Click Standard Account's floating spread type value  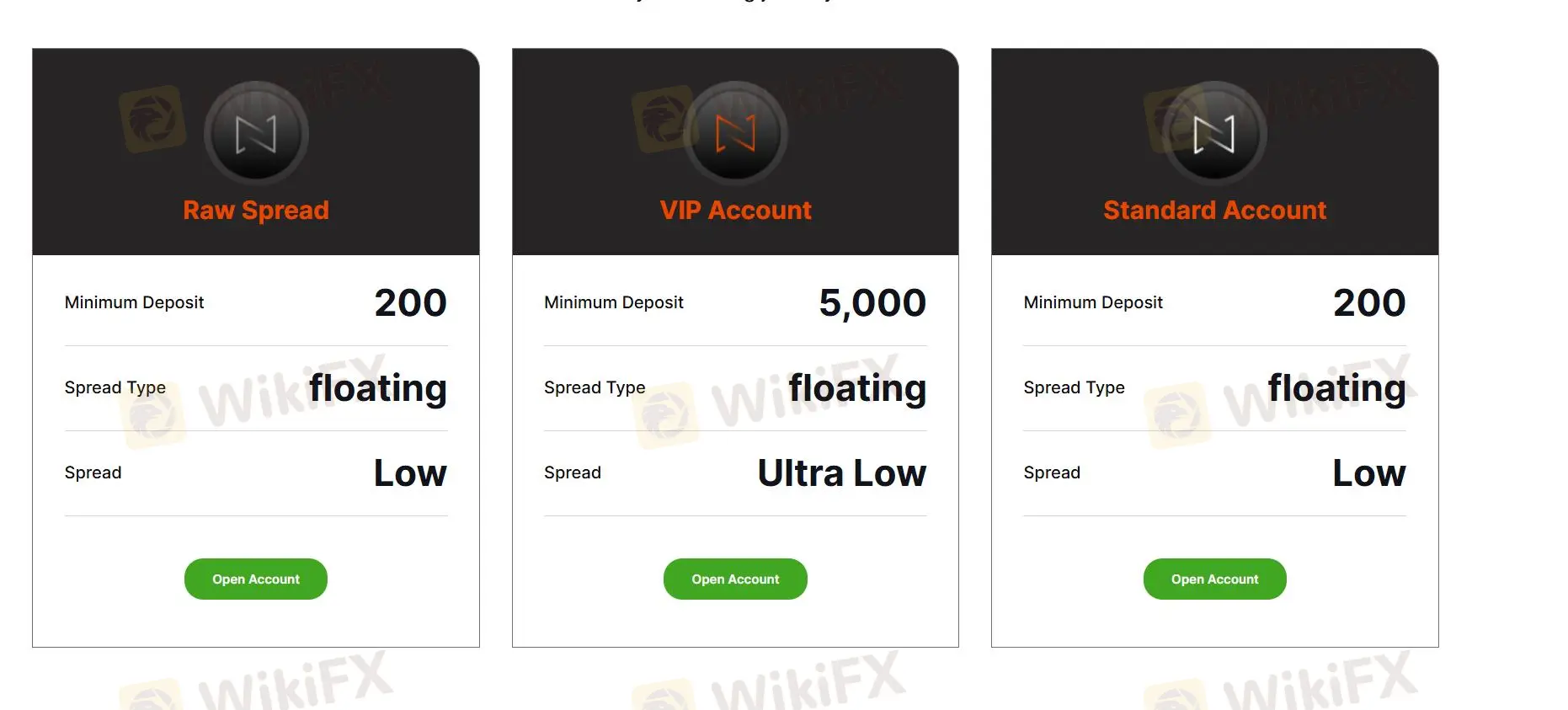1336,388
